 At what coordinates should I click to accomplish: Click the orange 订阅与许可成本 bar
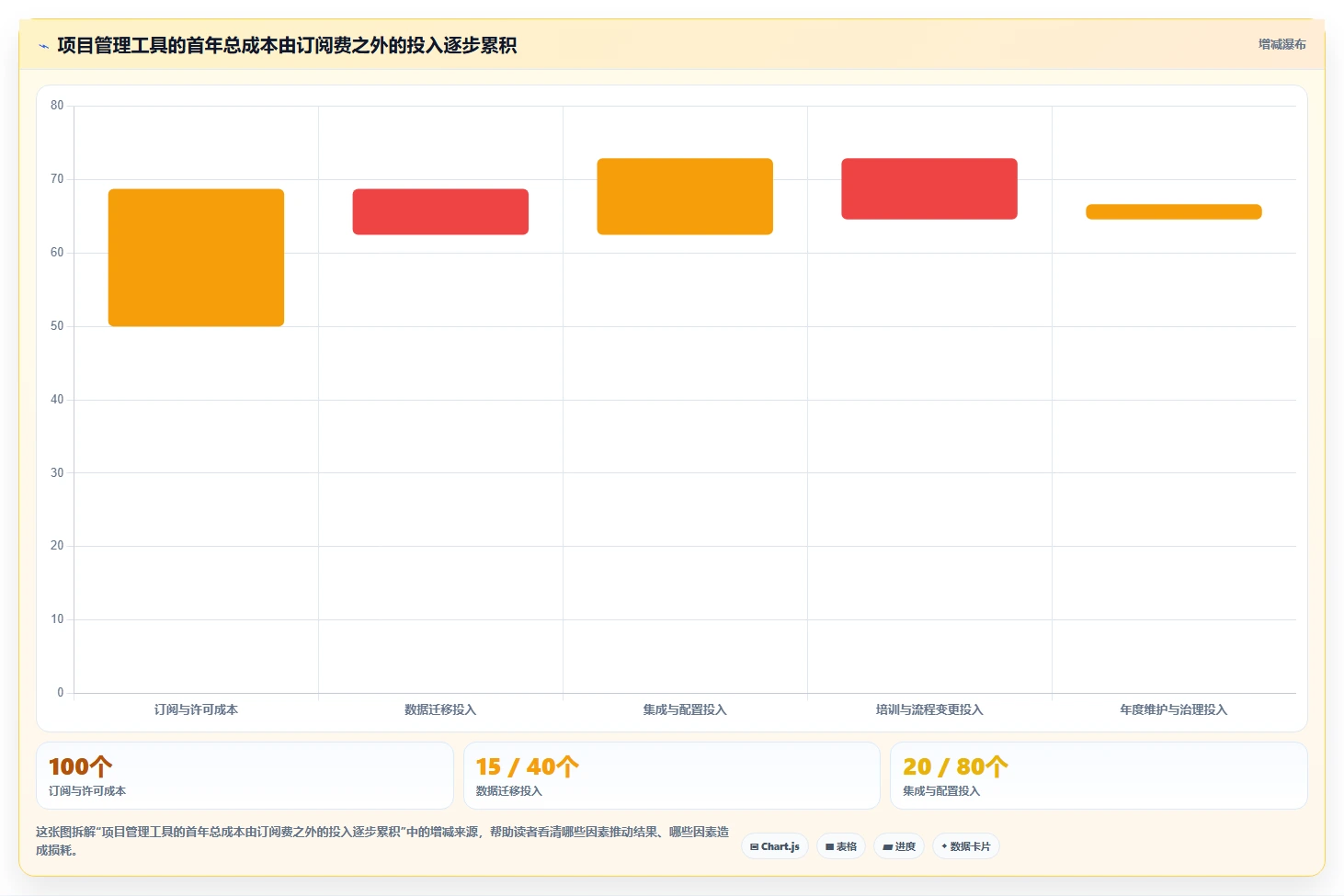click(196, 257)
